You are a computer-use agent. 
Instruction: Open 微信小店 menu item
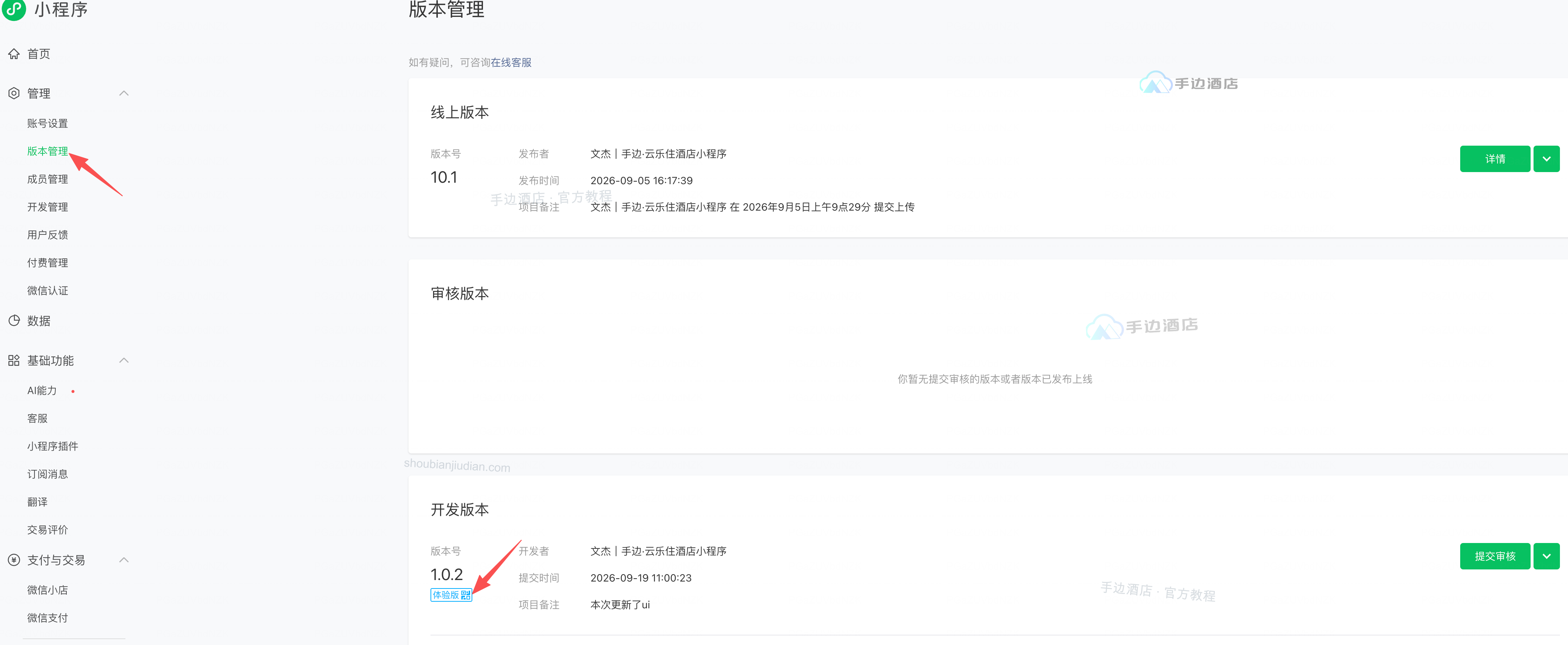click(47, 590)
